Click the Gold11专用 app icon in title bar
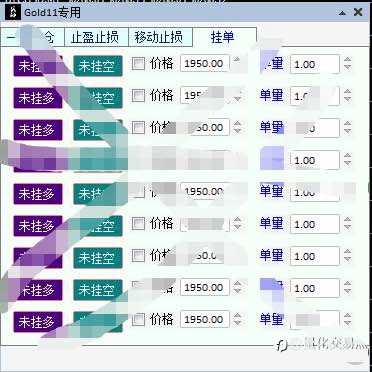Viewport: 372px width, 372px height. pyautogui.click(x=13, y=13)
